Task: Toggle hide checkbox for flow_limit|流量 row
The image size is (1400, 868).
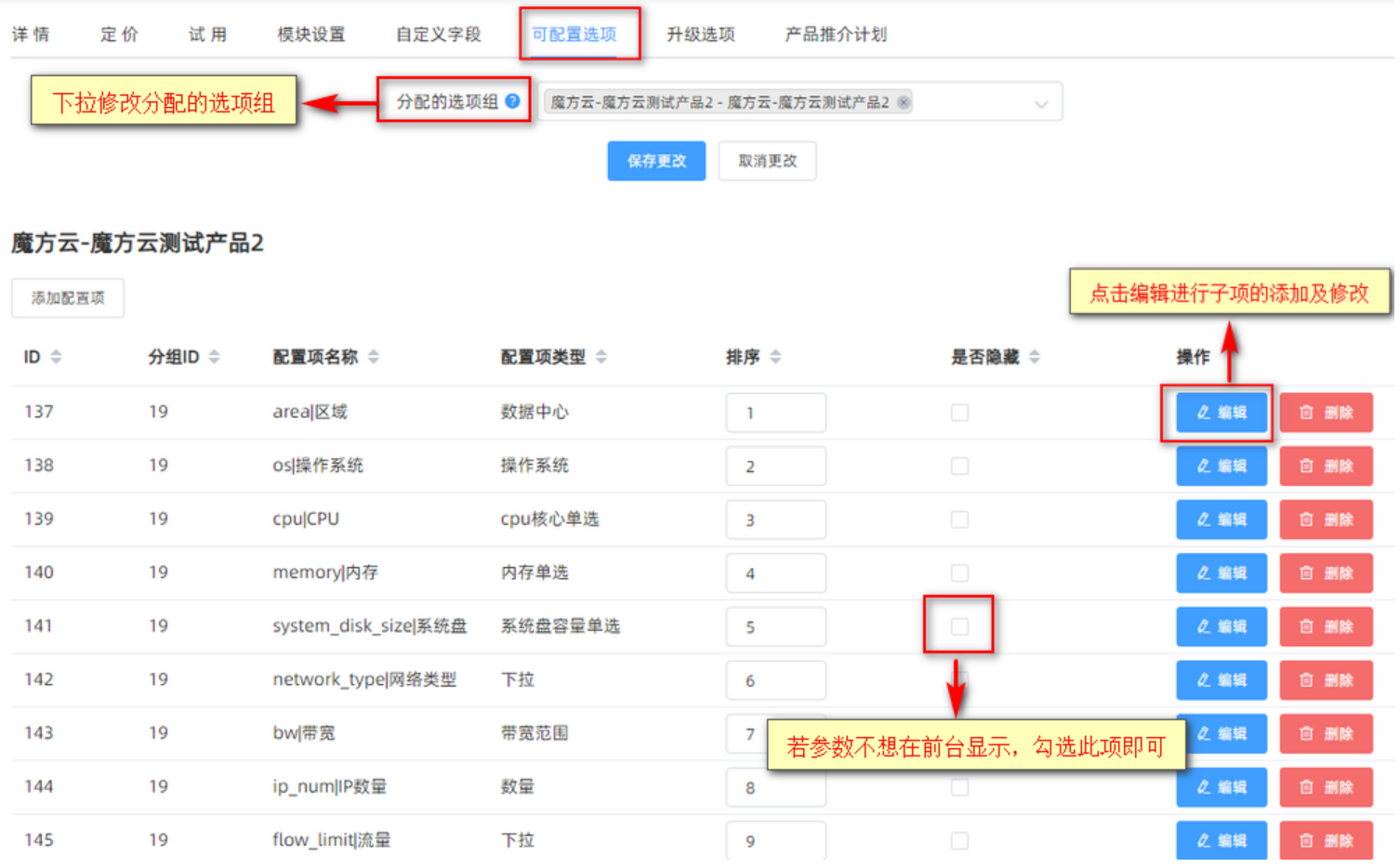Action: [959, 841]
